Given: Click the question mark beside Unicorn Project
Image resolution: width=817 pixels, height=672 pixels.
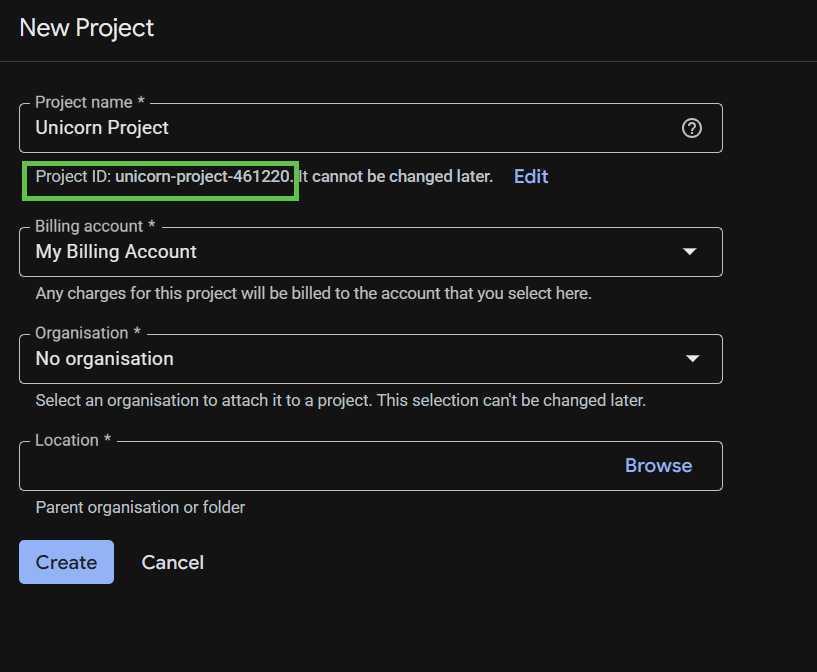Looking at the screenshot, I should click(692, 128).
